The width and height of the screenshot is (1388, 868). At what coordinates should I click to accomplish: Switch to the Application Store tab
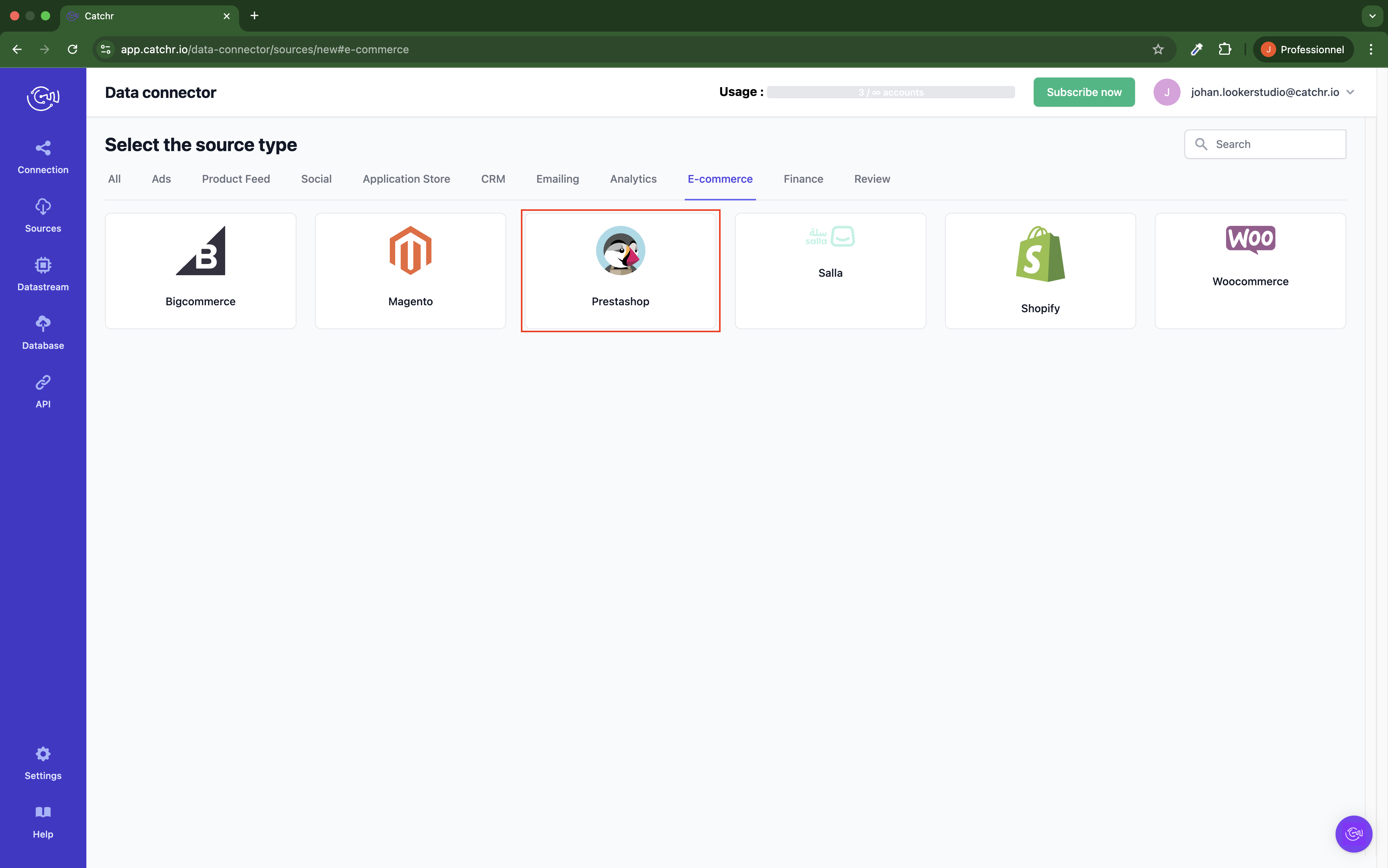[407, 179]
